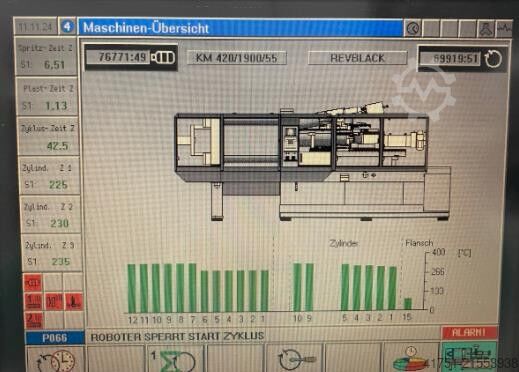Click the 11.11.24 date field

pos(35,27)
